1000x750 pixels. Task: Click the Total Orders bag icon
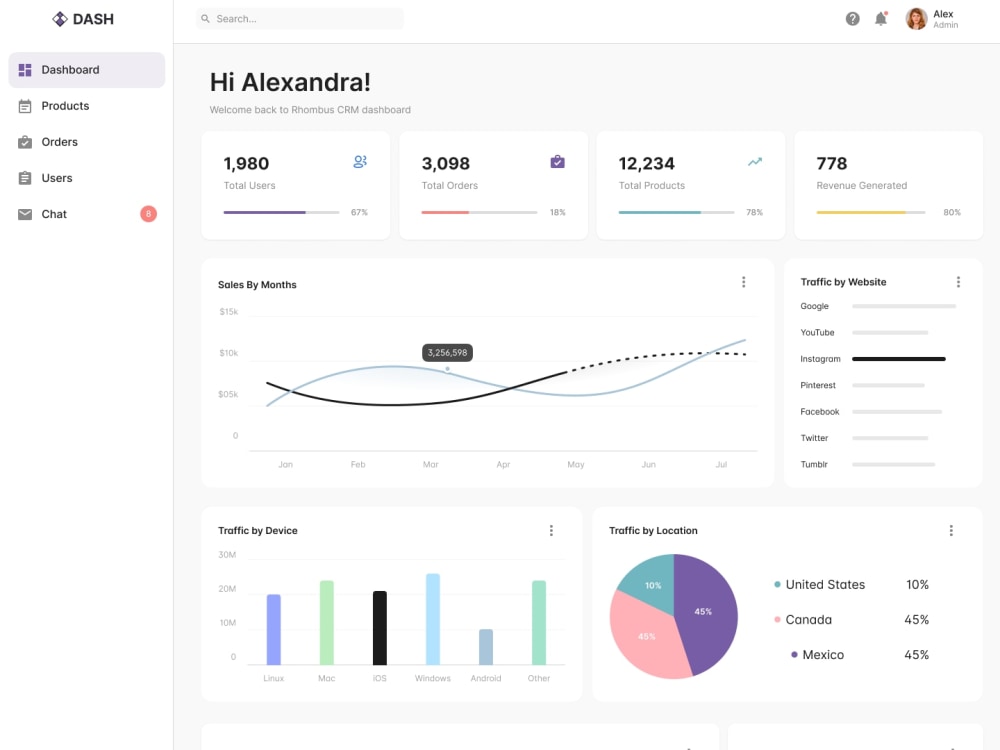tap(557, 162)
